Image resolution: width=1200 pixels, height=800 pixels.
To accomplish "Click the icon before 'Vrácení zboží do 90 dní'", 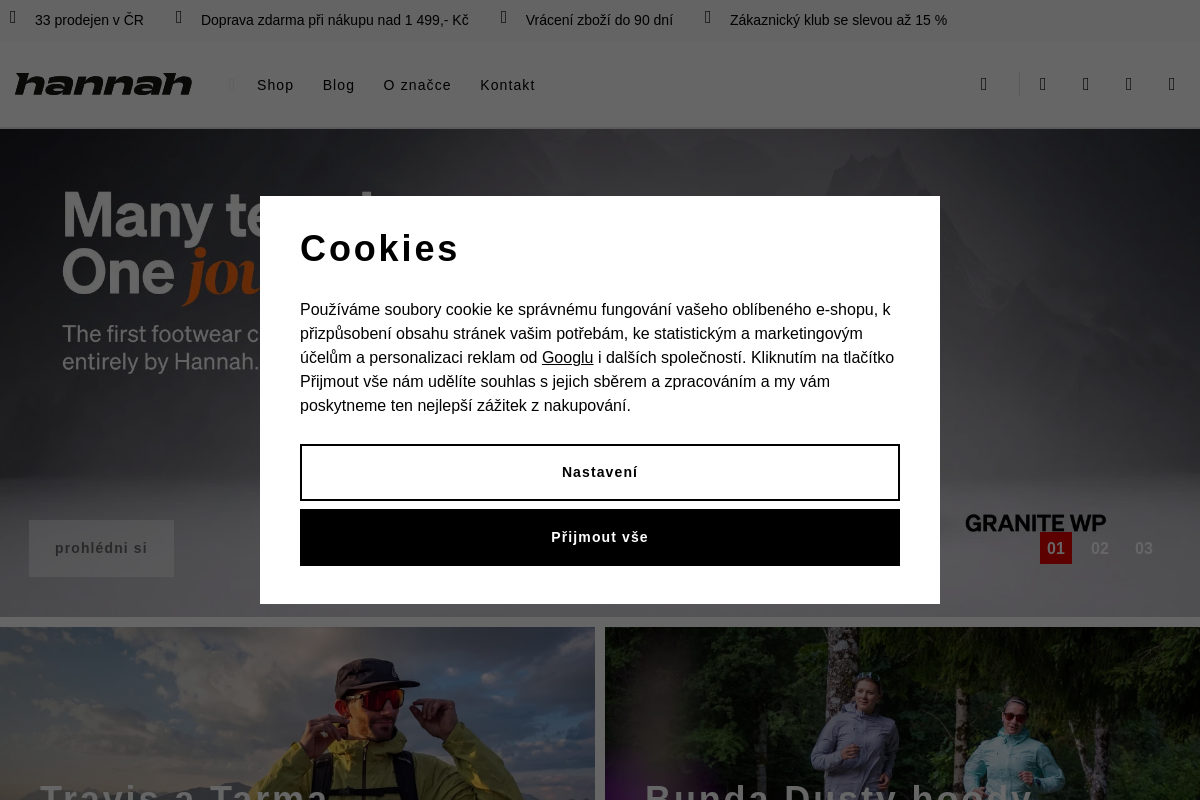I will pyautogui.click(x=504, y=17).
